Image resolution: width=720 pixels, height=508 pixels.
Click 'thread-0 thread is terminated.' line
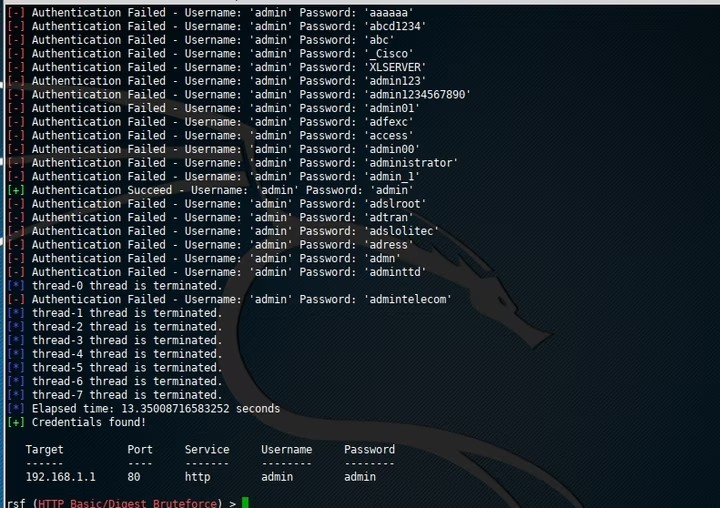coord(127,286)
